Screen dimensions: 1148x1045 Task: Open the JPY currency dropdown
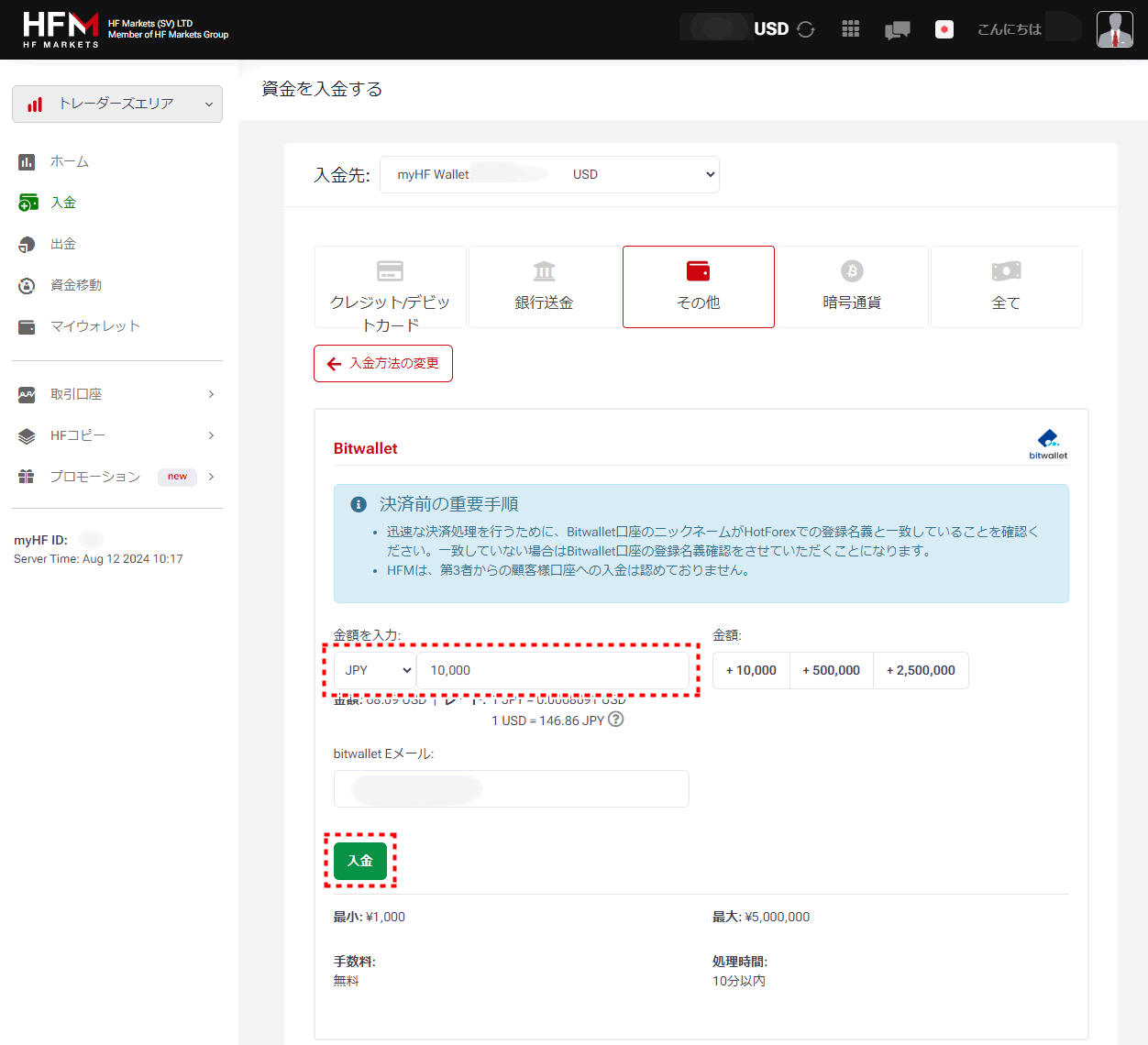click(375, 670)
